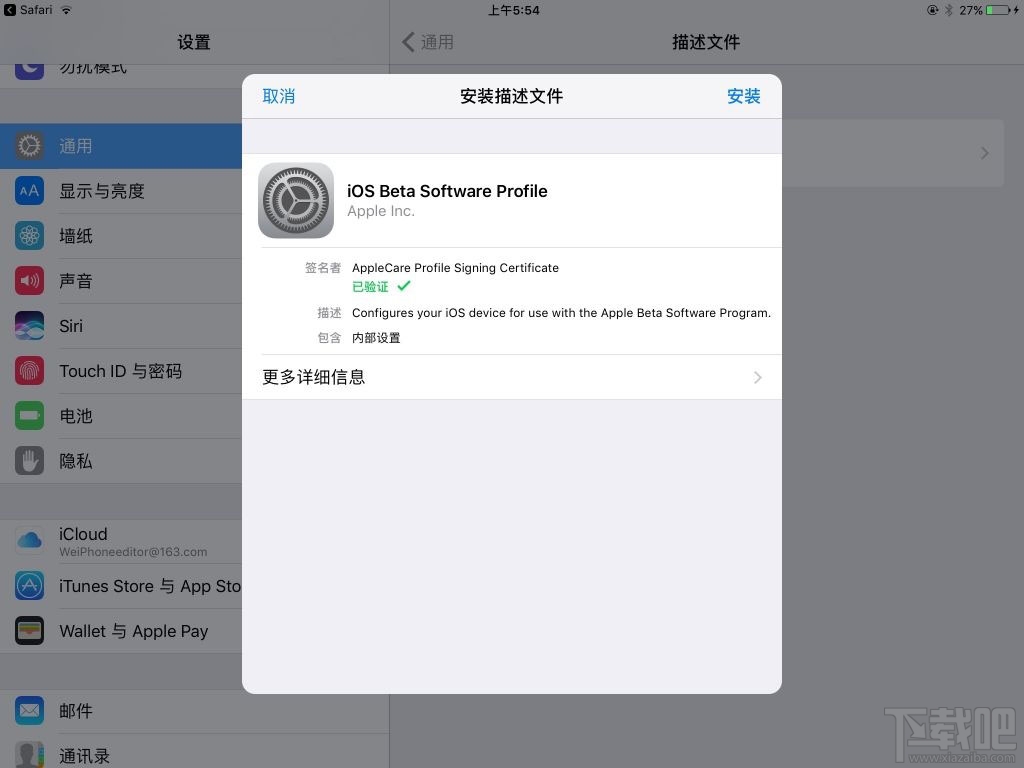Cancel profile installation with 取消
Viewport: 1024px width, 768px height.
[279, 96]
